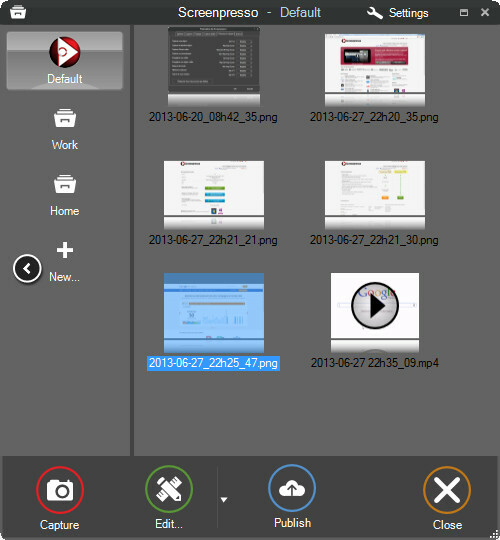This screenshot has height=540, width=500.
Task: Open Settings wrench icon
Action: point(375,13)
